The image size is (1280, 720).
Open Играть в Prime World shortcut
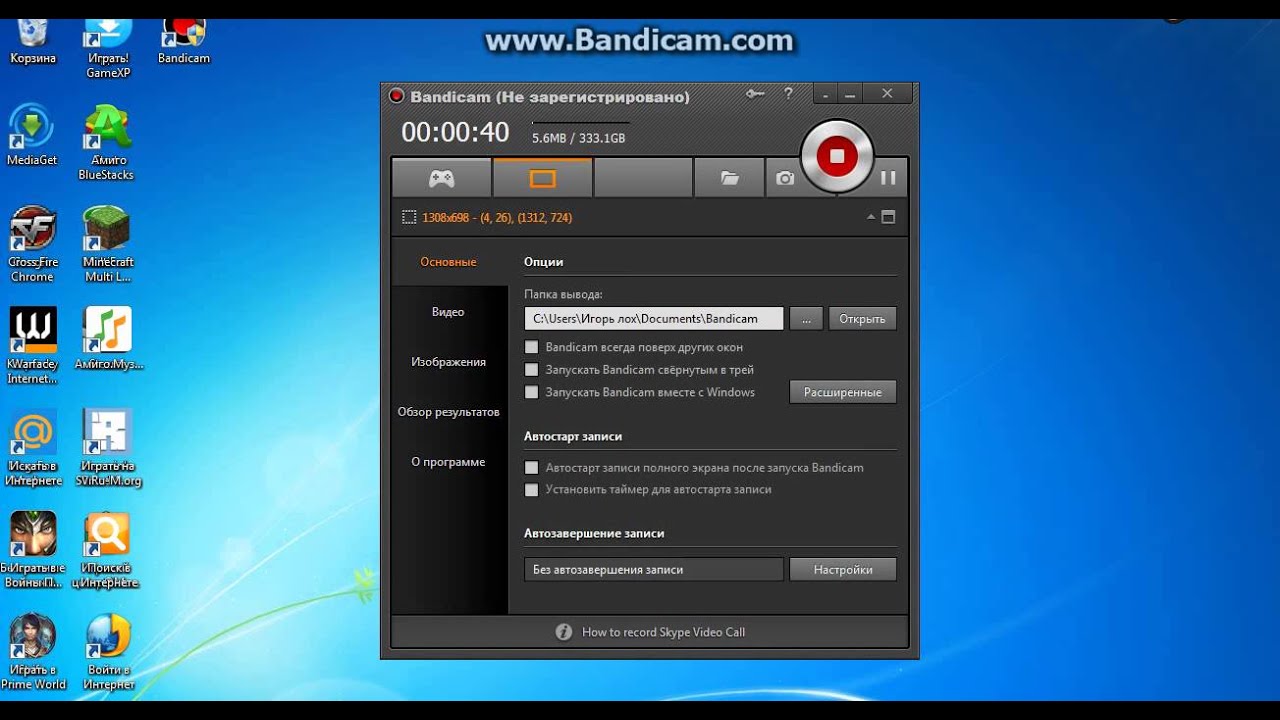[x=33, y=652]
